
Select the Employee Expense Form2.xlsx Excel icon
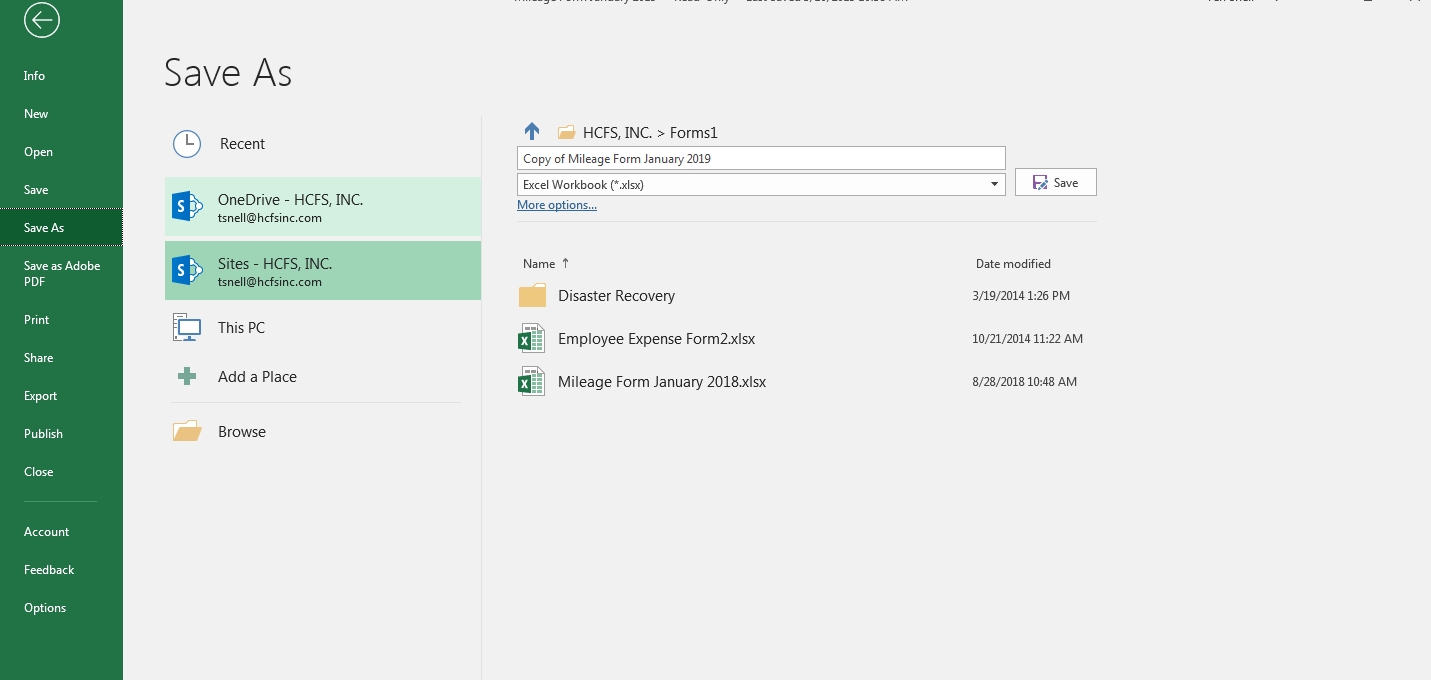point(531,339)
